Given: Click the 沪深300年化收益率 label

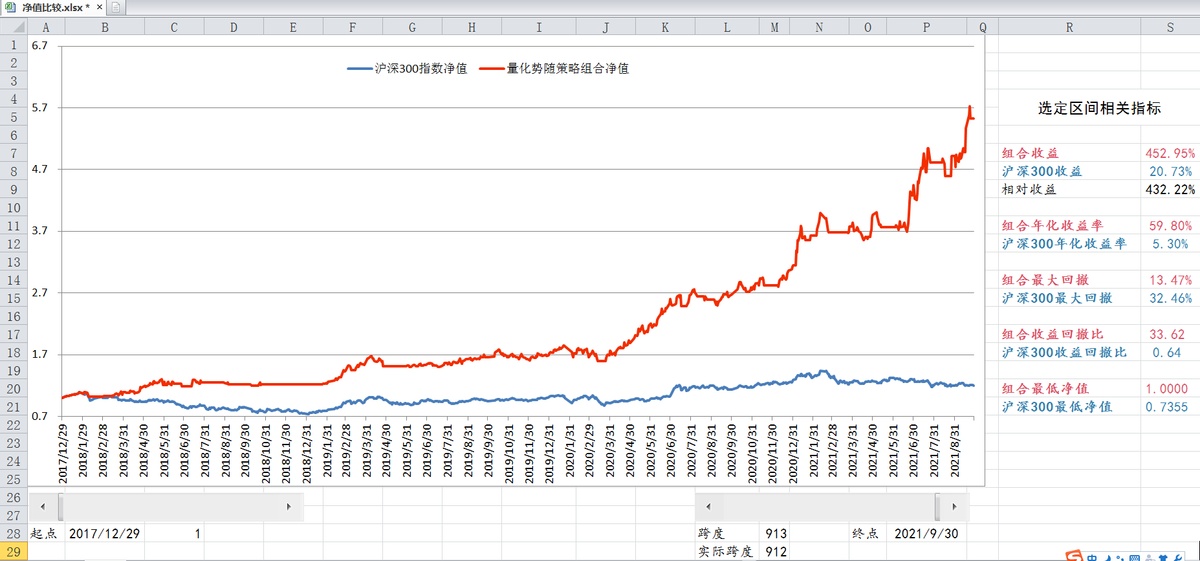Looking at the screenshot, I should pyautogui.click(x=1064, y=244).
